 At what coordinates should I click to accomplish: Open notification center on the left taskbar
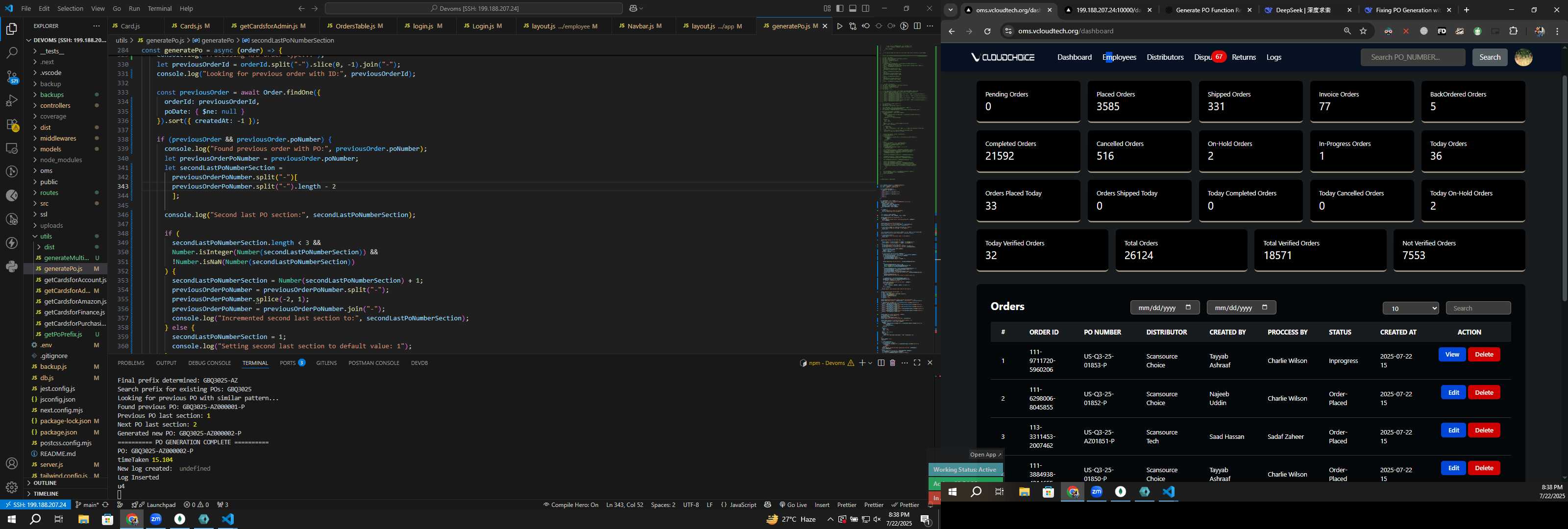pyautogui.click(x=925, y=519)
